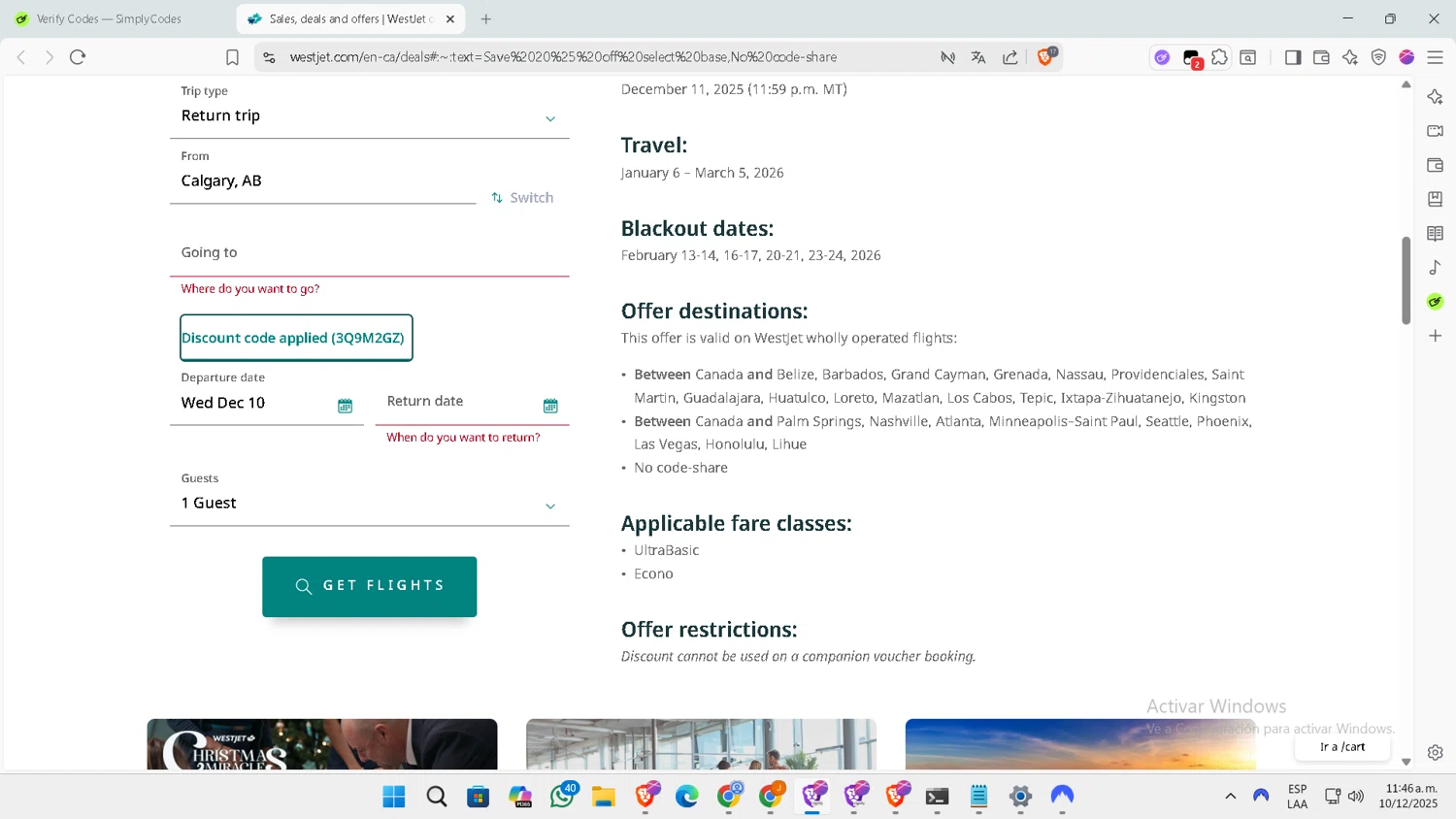
Task: Click the scrollbar up arrow
Action: (x=1406, y=84)
